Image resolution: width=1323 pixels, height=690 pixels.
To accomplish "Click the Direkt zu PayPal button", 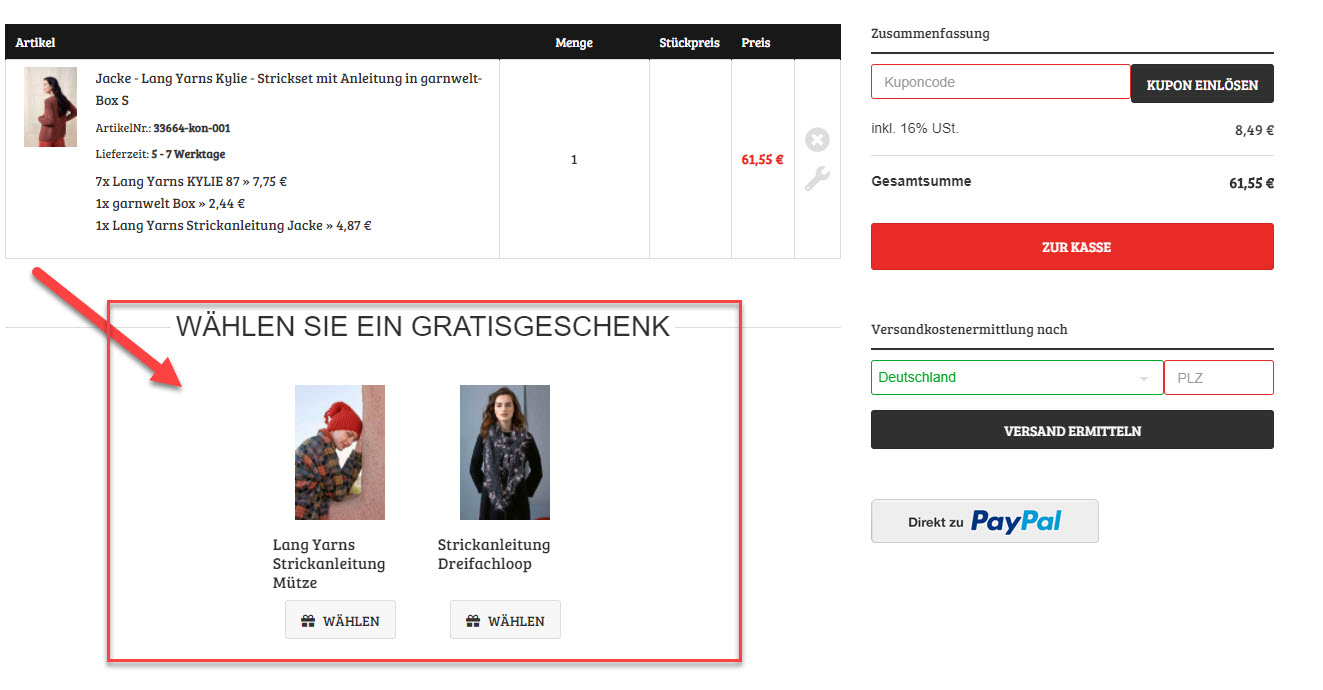I will click(985, 521).
